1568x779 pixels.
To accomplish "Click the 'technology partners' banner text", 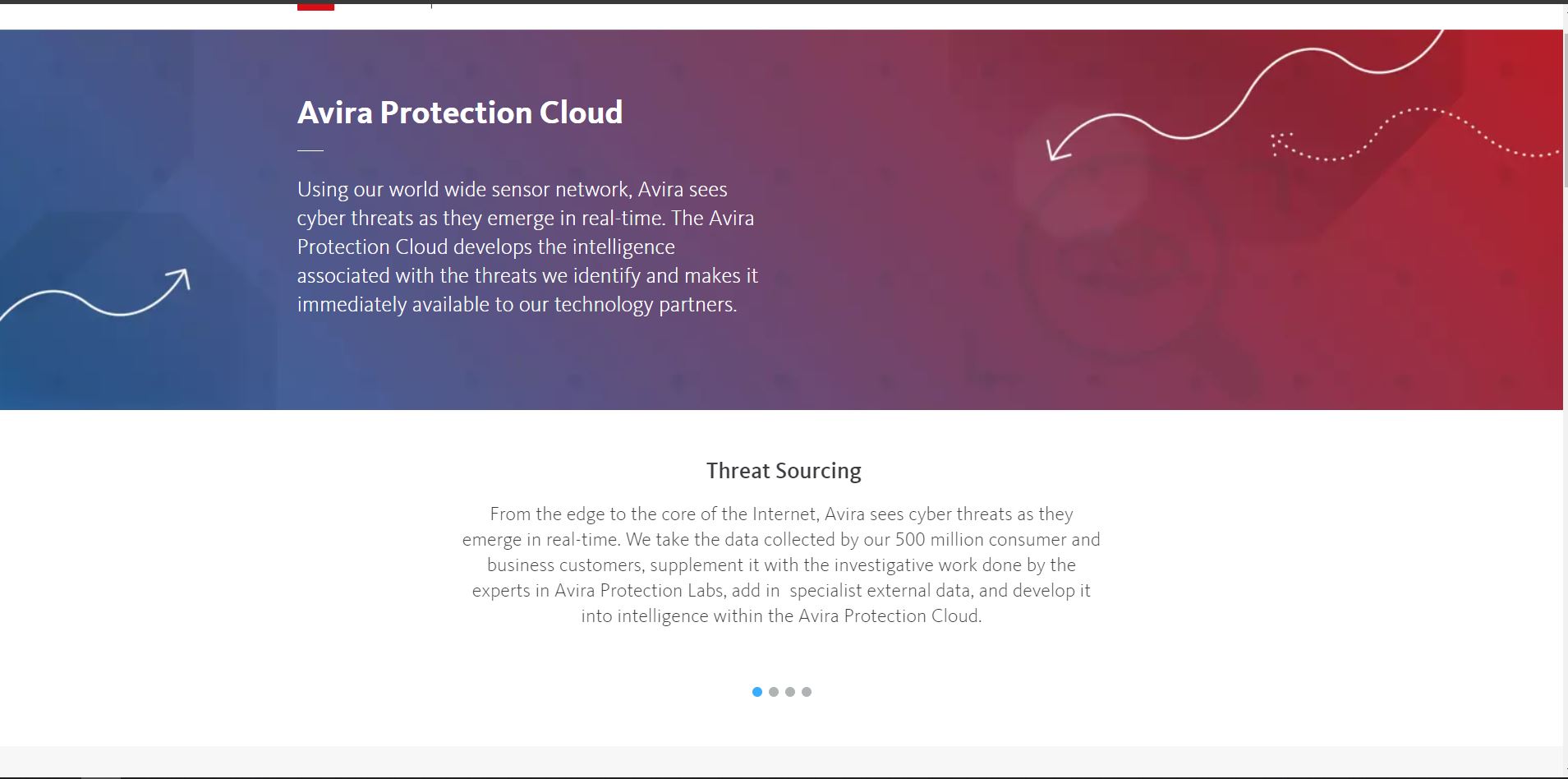I will 645,305.
